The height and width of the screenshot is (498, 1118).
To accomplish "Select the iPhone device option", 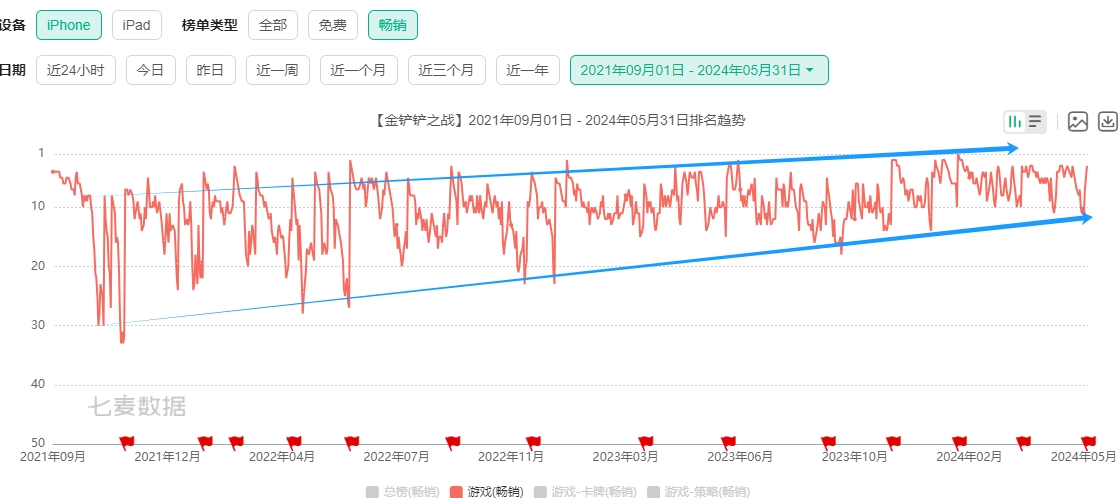I will [68, 26].
